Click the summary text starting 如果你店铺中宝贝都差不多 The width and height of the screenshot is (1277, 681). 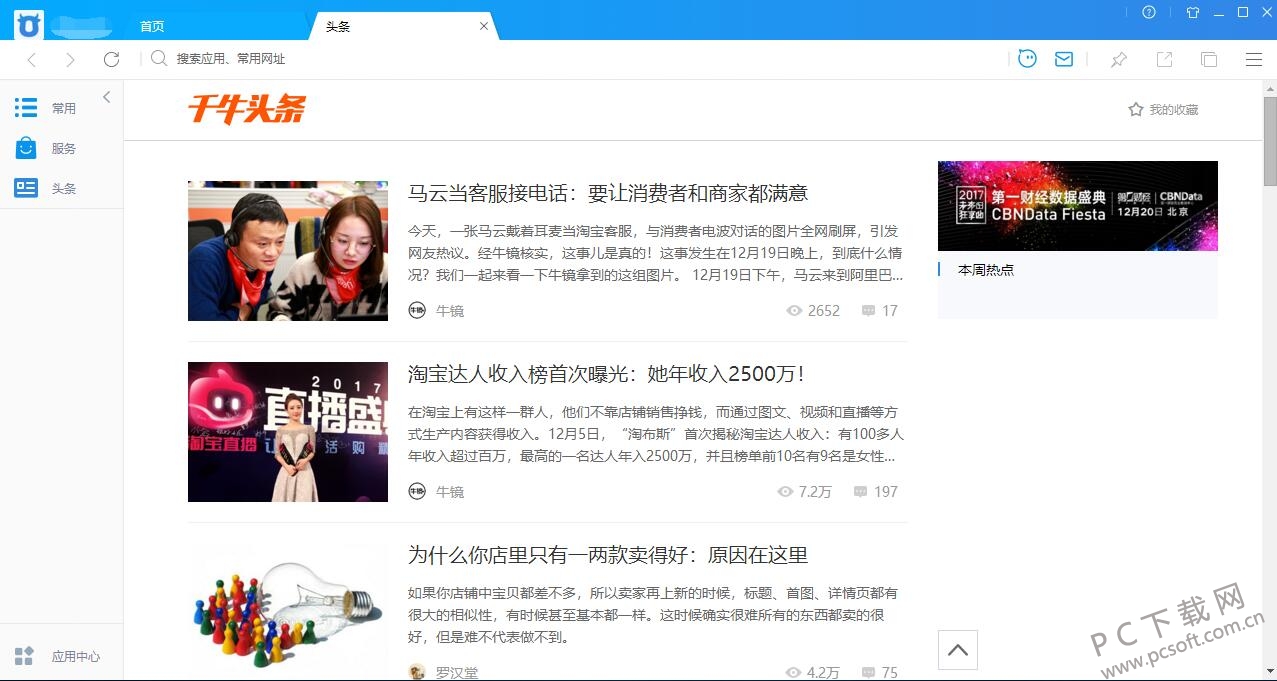653,614
